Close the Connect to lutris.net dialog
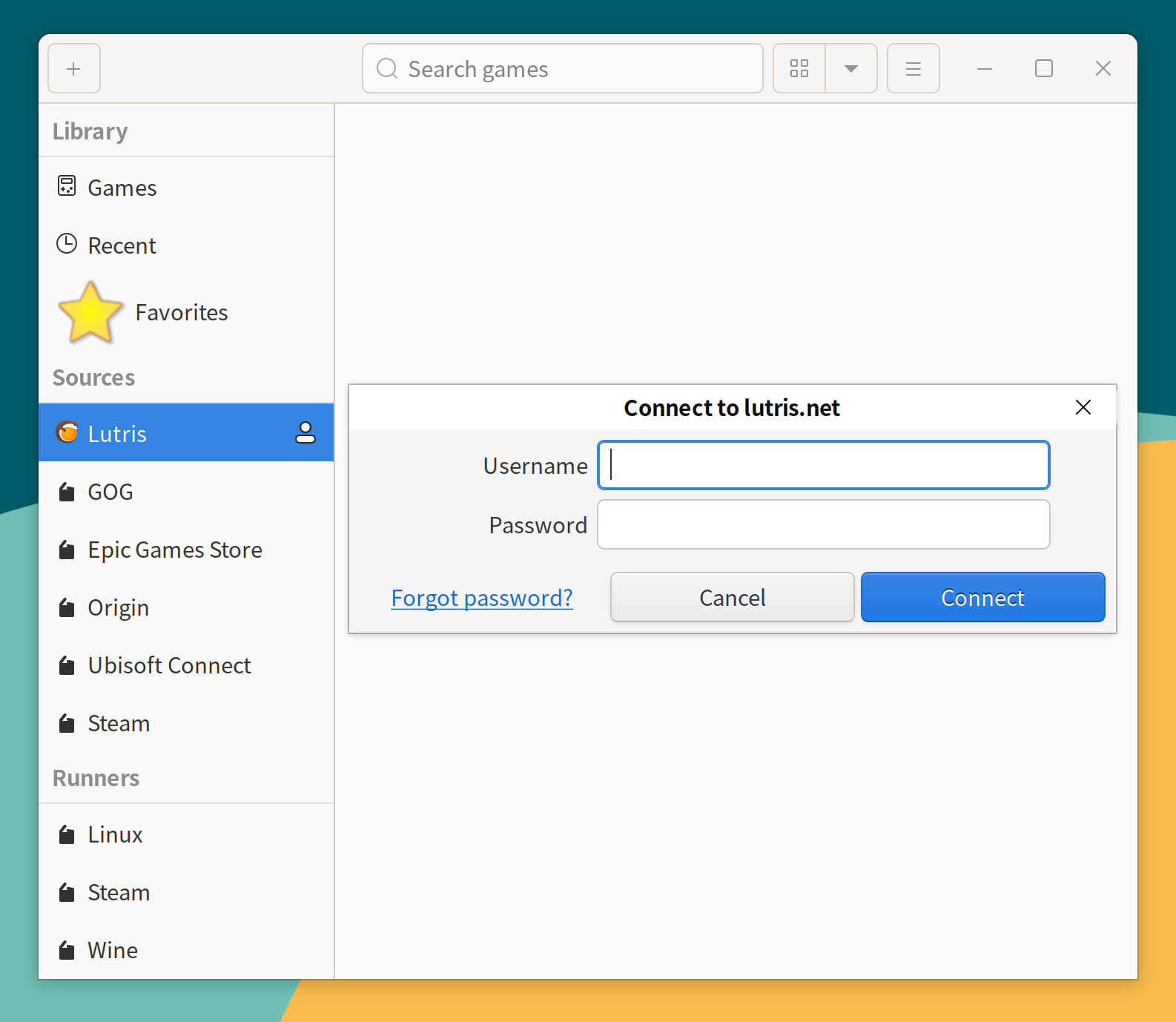This screenshot has width=1176, height=1022. (x=1083, y=407)
